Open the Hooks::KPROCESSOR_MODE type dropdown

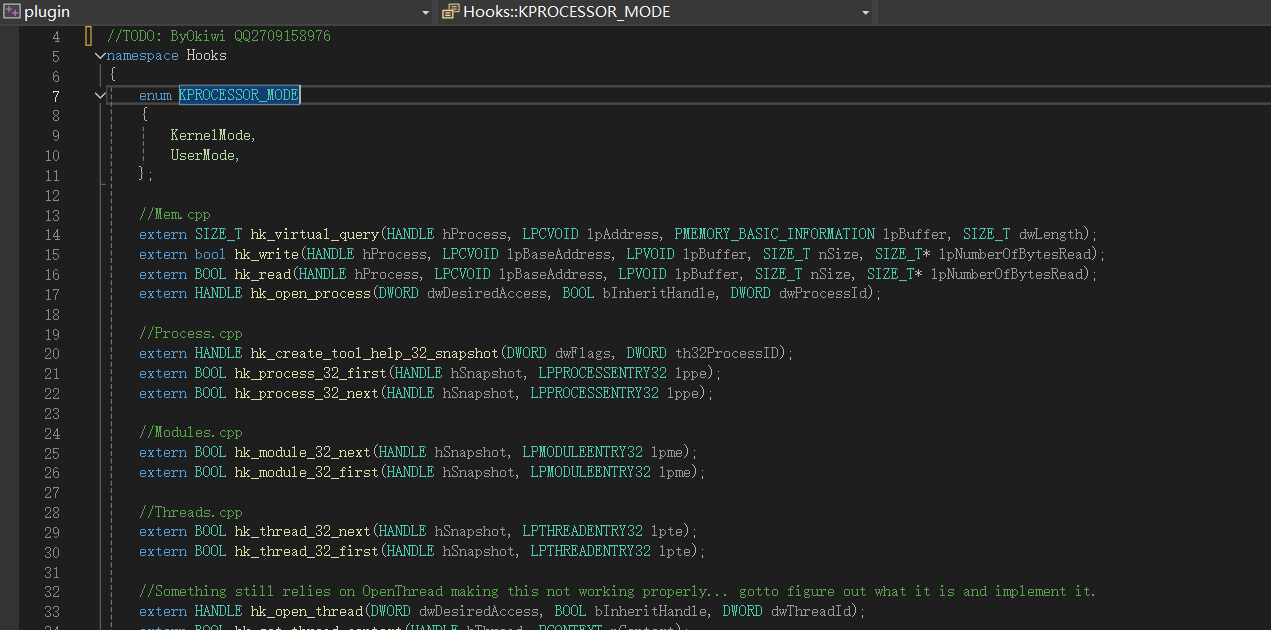point(865,13)
